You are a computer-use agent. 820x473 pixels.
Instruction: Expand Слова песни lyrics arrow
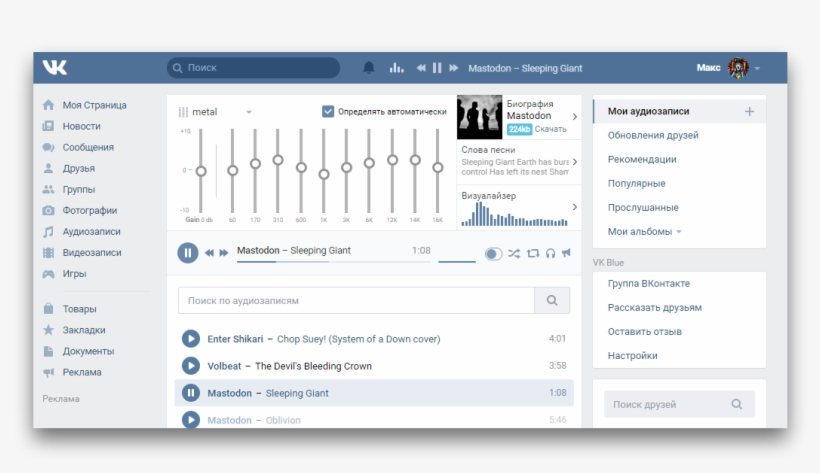pyautogui.click(x=575, y=162)
